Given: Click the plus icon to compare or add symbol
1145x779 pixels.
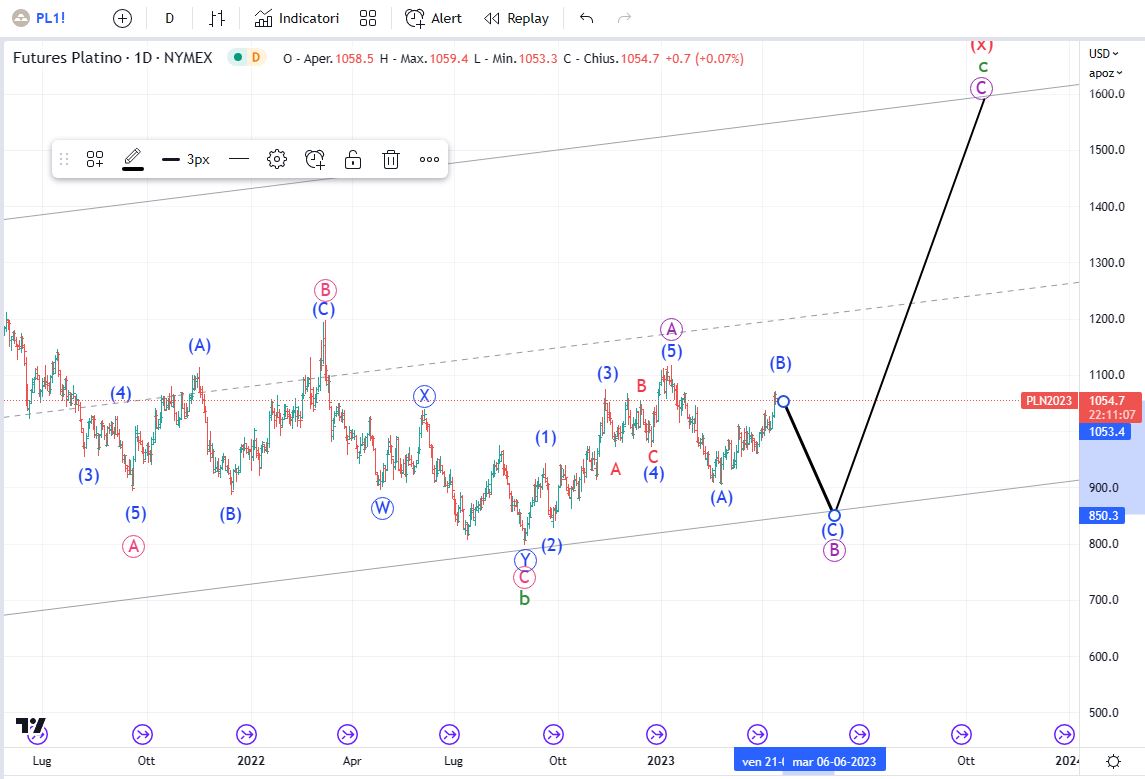Looking at the screenshot, I should pos(123,18).
